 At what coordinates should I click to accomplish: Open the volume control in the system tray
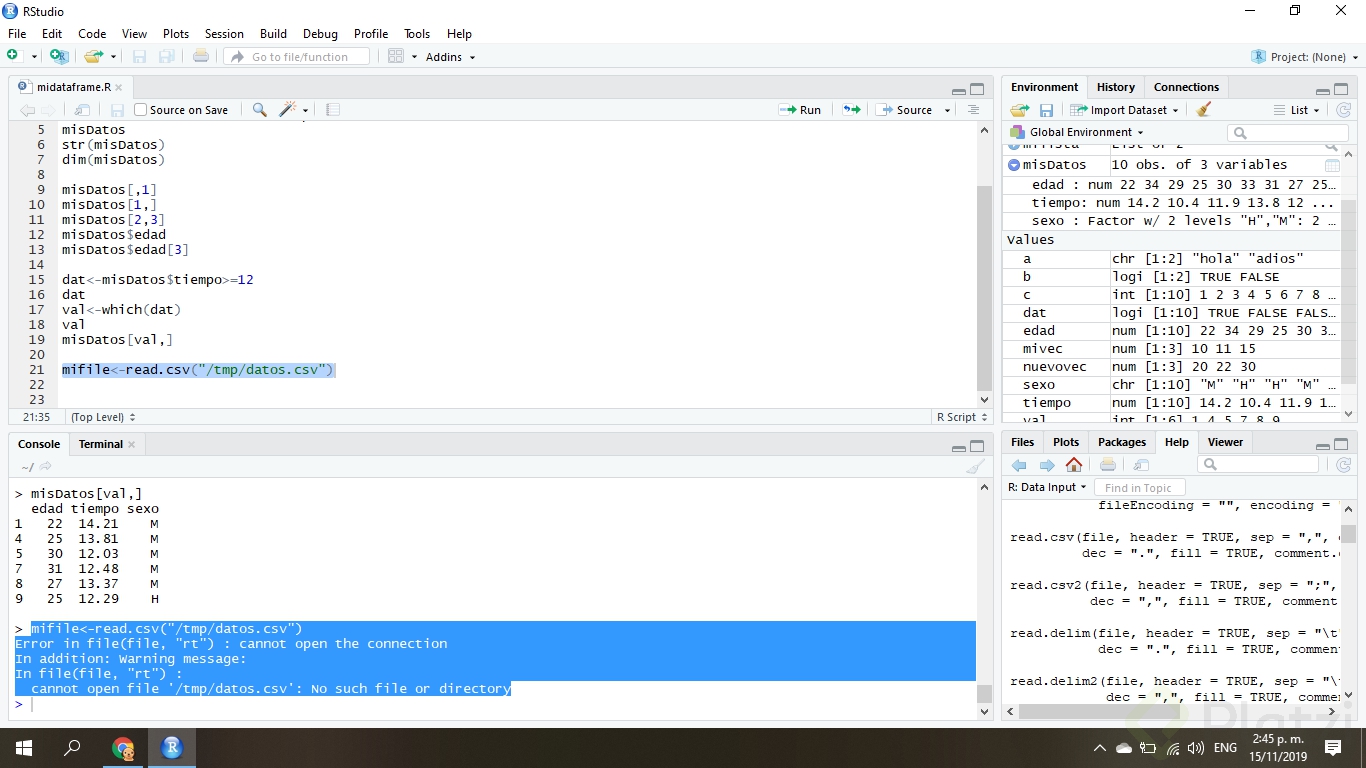point(1196,748)
